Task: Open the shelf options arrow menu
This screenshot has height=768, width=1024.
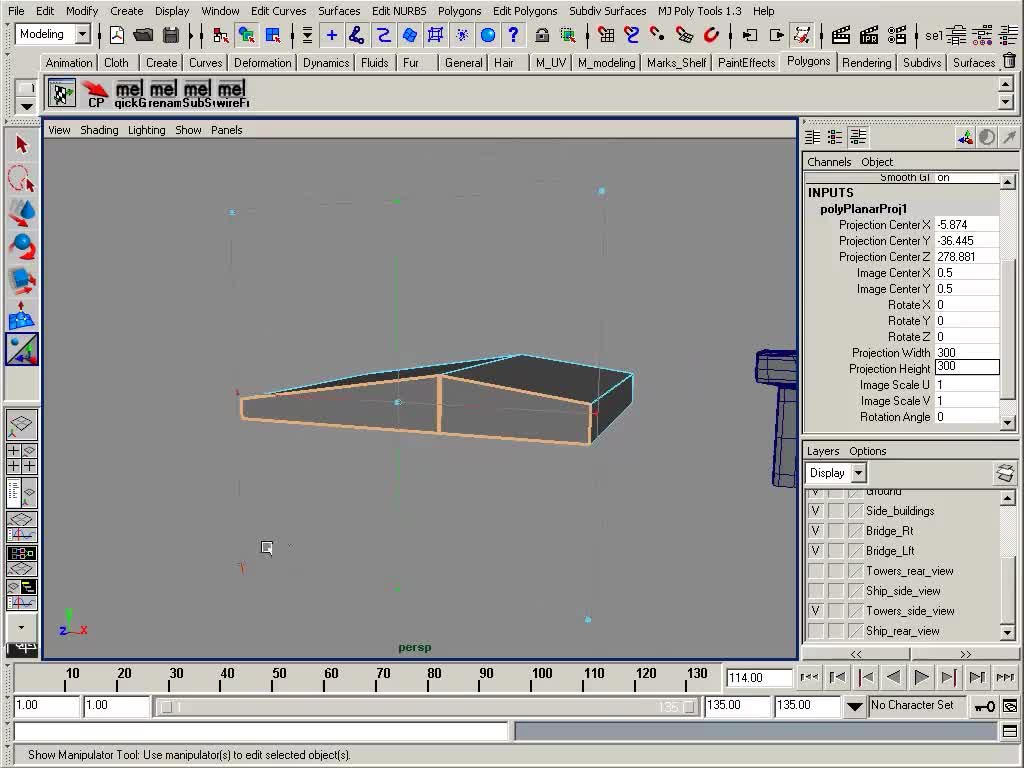Action: point(27,106)
